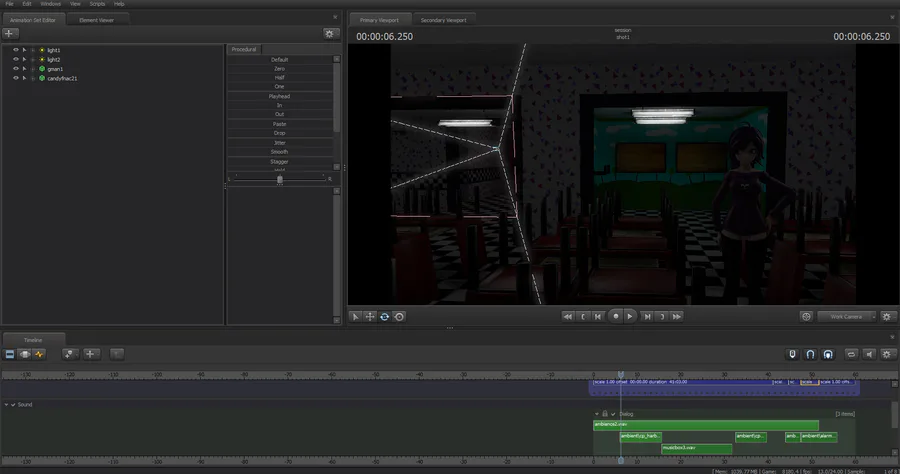The height and width of the screenshot is (474, 900).
Task: Hide gman1 using its eye icon
Action: click(x=15, y=68)
